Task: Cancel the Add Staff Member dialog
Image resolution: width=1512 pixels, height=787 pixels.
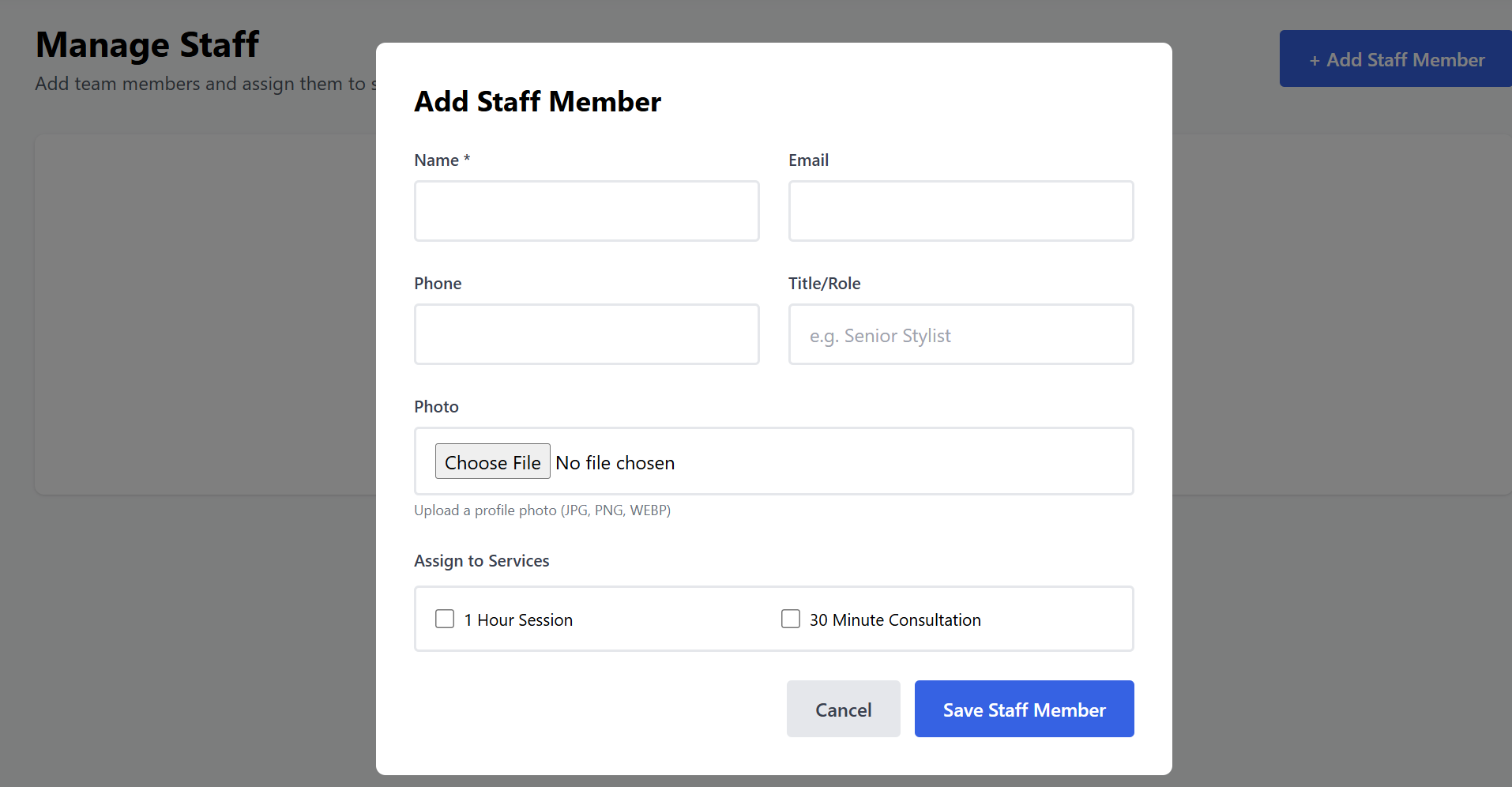Action: point(843,709)
